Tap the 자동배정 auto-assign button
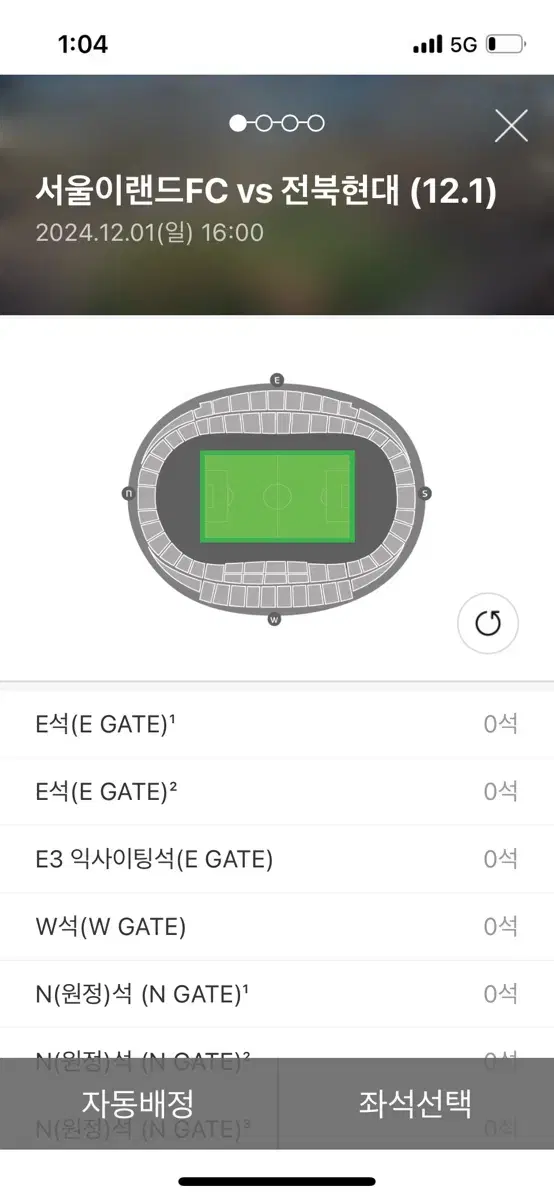554x1200 pixels. [138, 1104]
